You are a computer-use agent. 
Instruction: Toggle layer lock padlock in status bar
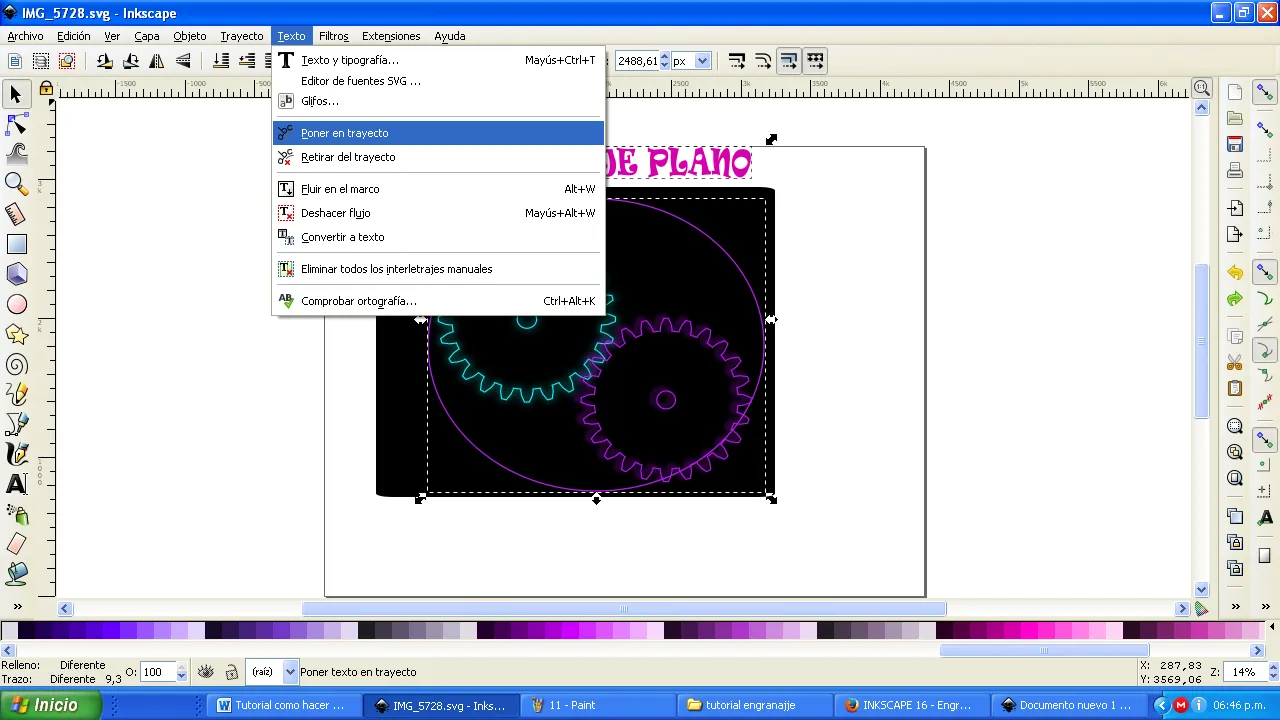(231, 672)
